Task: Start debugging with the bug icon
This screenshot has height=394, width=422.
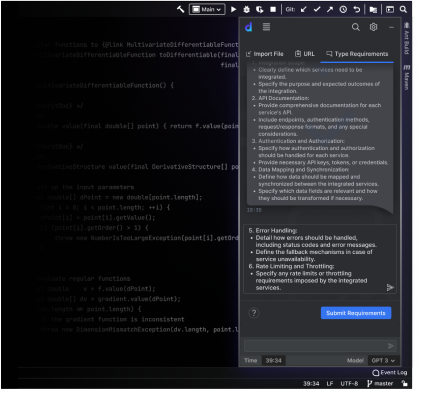Action: pos(246,9)
